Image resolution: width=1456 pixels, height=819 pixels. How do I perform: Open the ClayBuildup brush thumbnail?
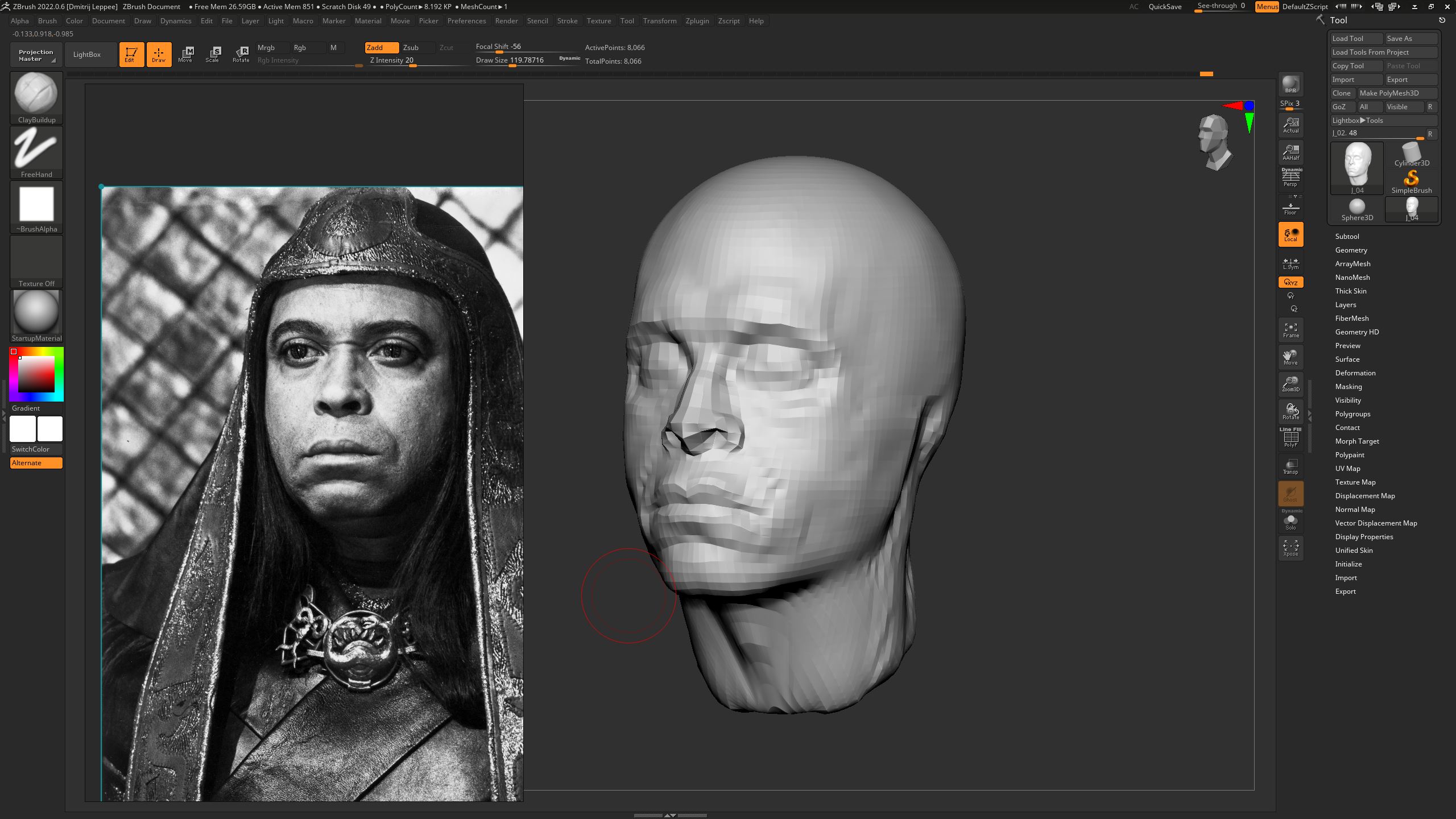tap(36, 94)
